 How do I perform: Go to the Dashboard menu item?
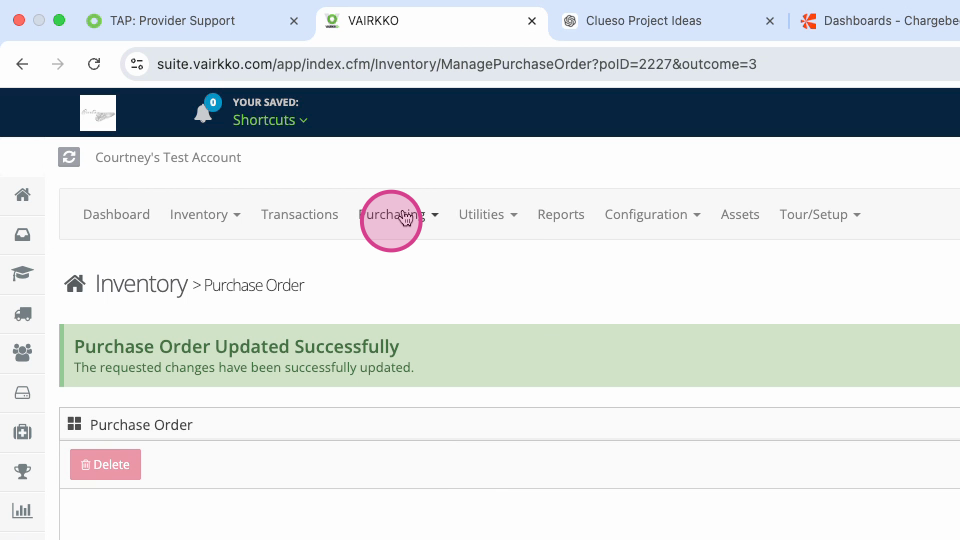tap(116, 214)
